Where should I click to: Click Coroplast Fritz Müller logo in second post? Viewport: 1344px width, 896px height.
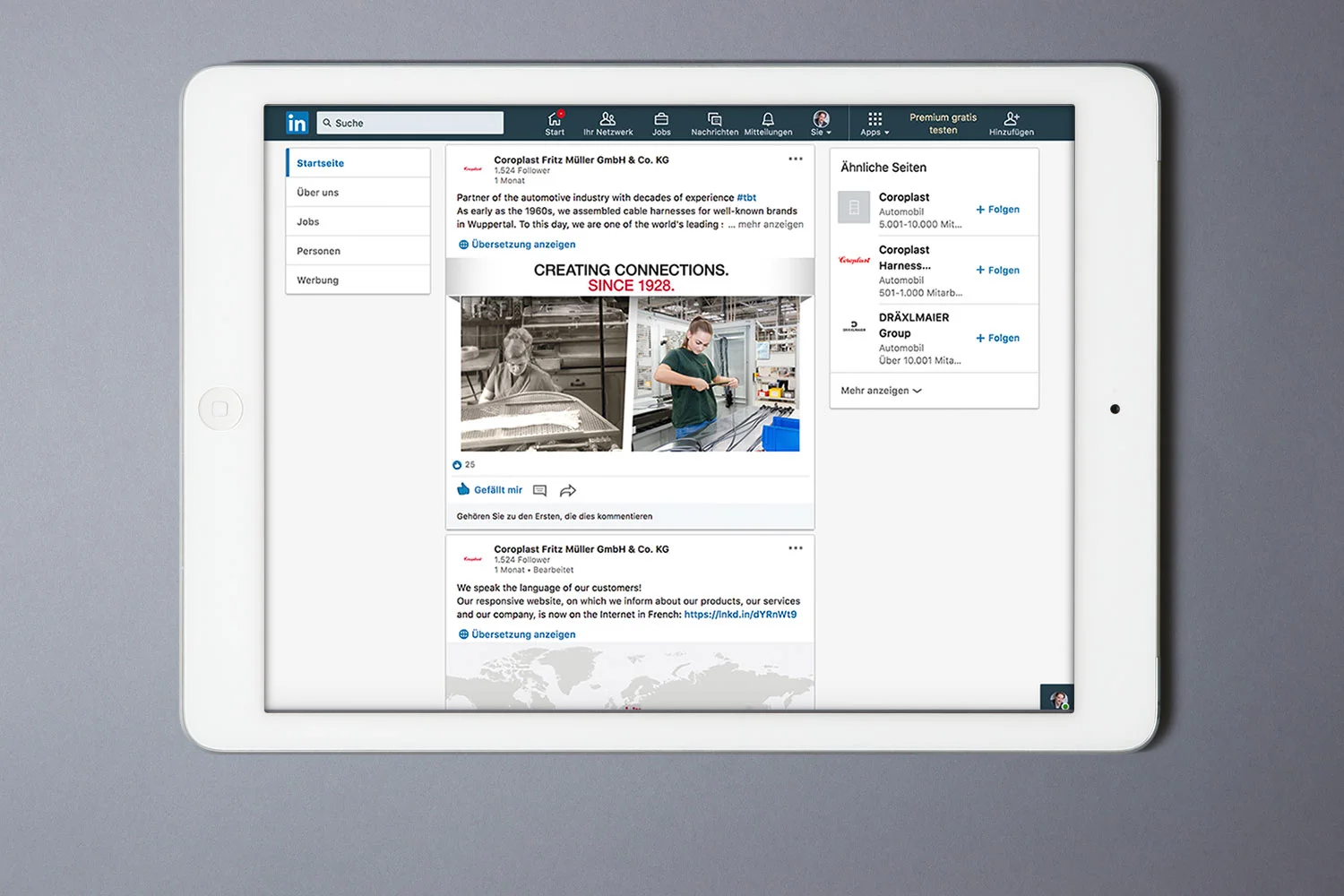point(472,558)
